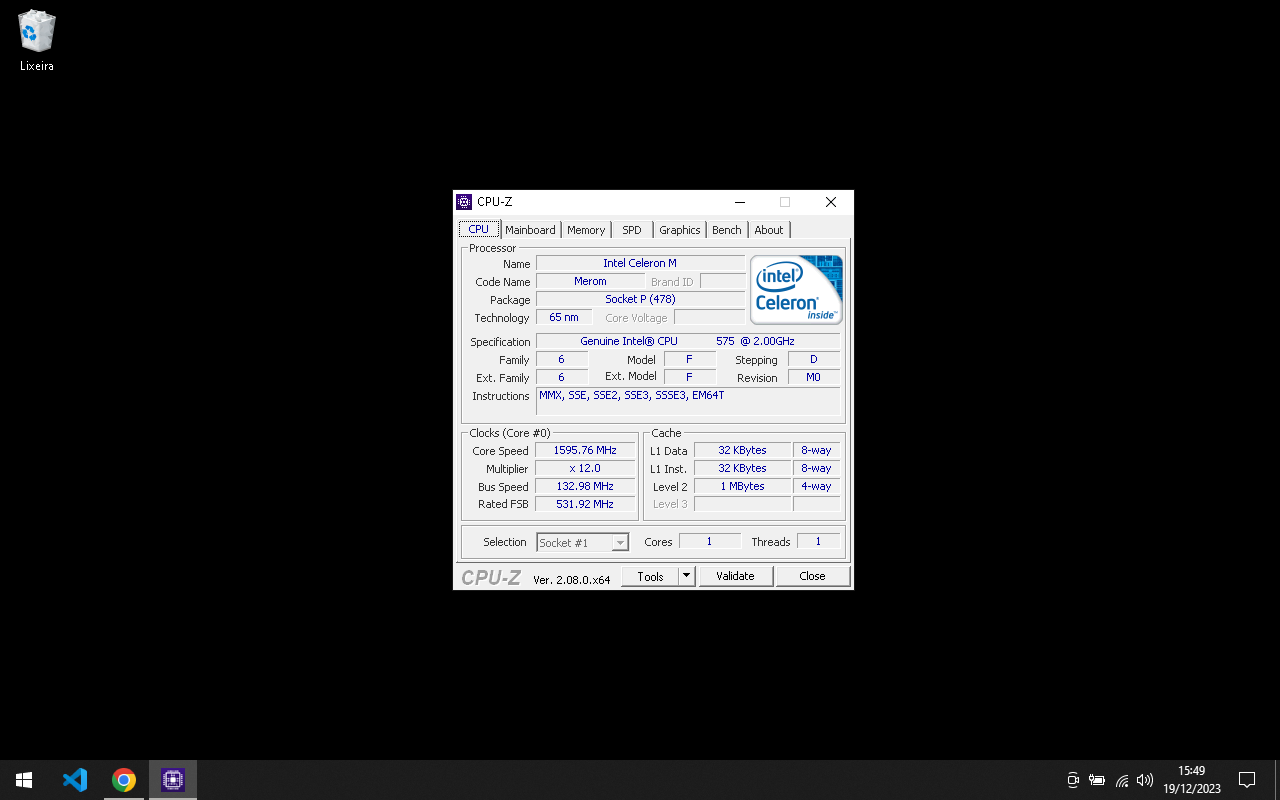Image resolution: width=1280 pixels, height=800 pixels.
Task: Click the L1 Inst. 32 KBytes value
Action: [742, 468]
